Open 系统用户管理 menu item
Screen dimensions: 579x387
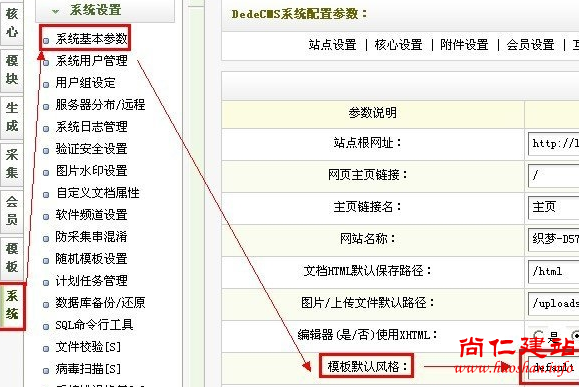tap(92, 61)
